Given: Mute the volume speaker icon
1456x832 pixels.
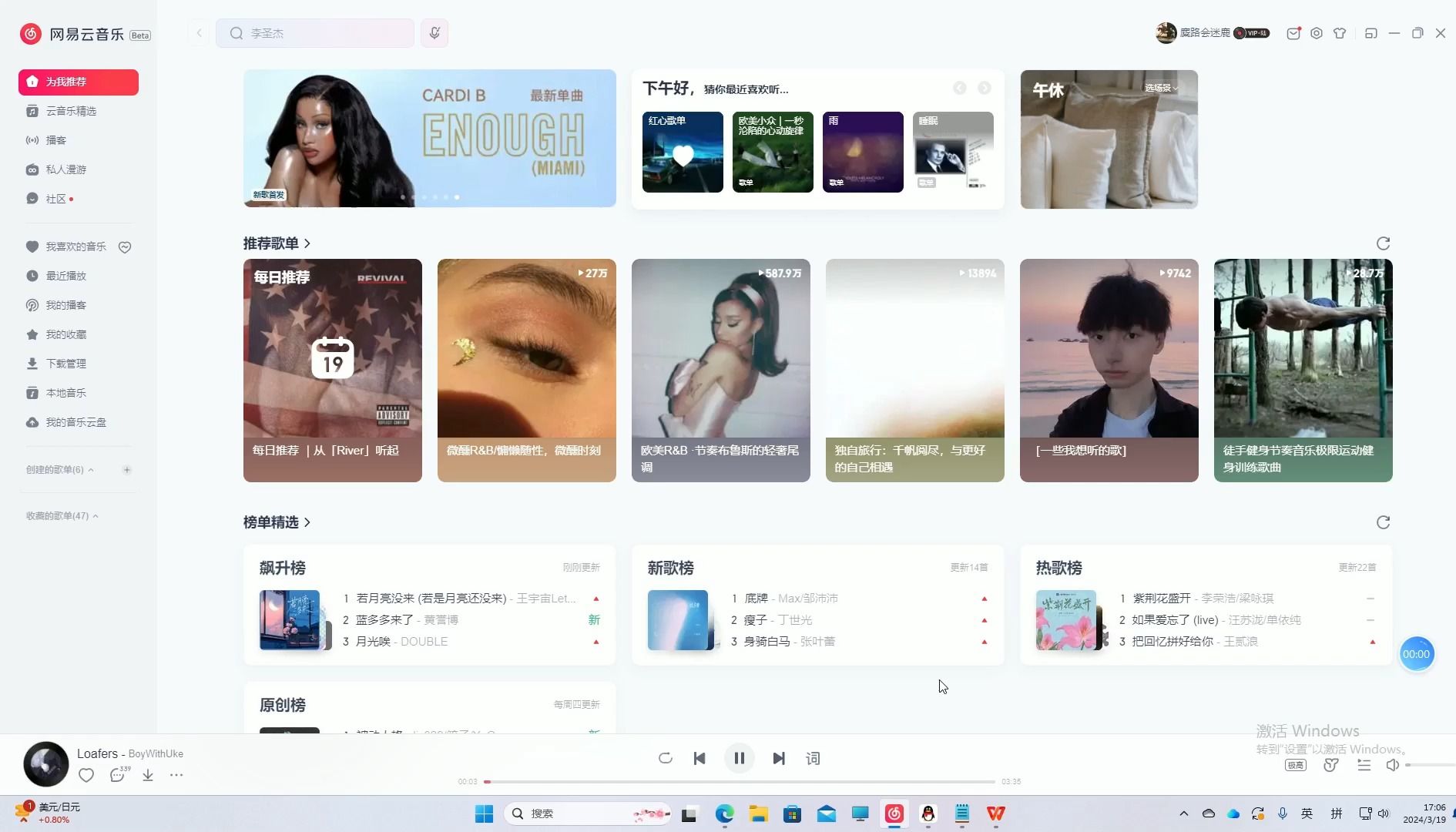Looking at the screenshot, I should click(x=1392, y=765).
